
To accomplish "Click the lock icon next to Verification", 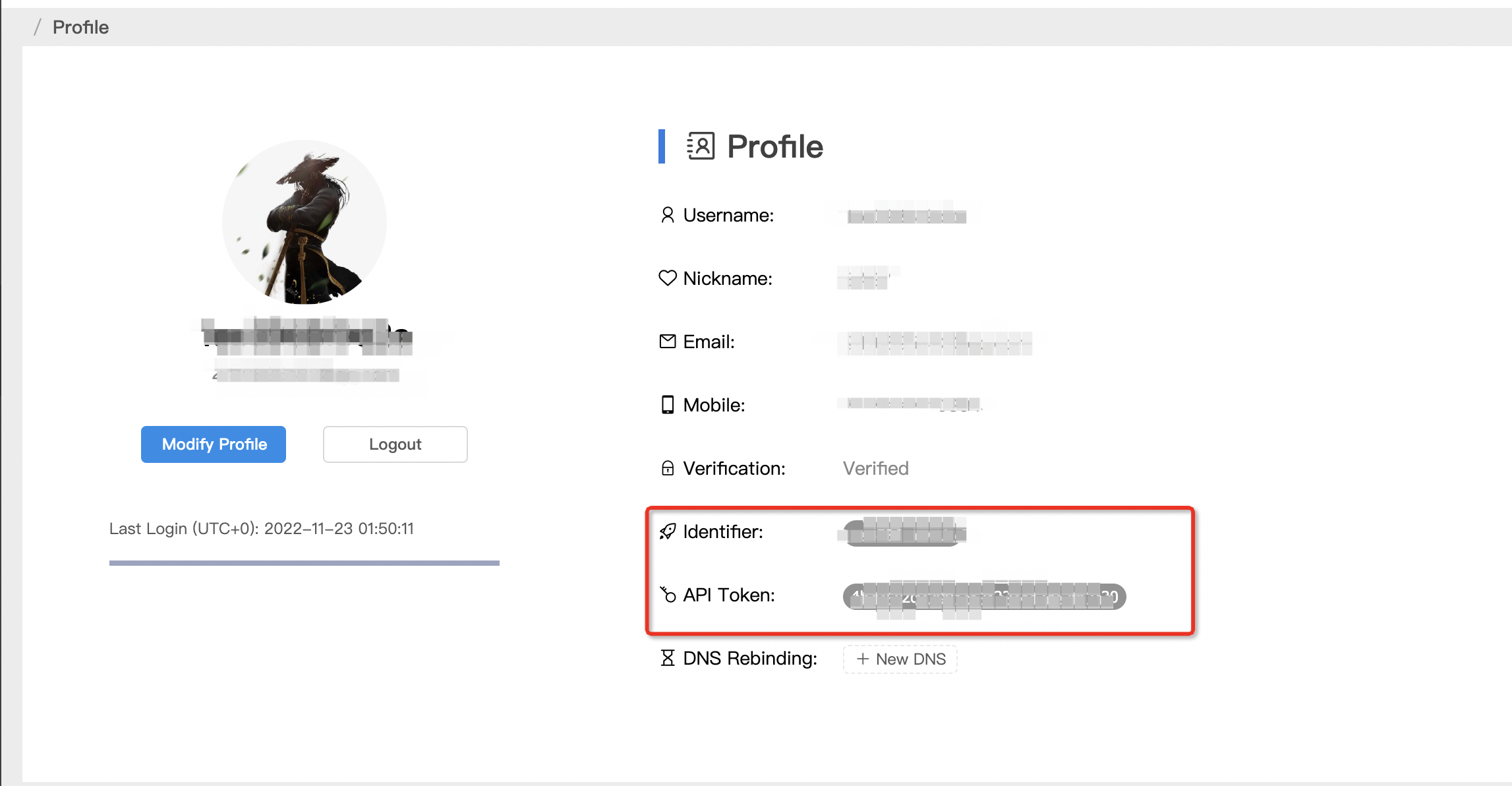I will click(x=667, y=468).
